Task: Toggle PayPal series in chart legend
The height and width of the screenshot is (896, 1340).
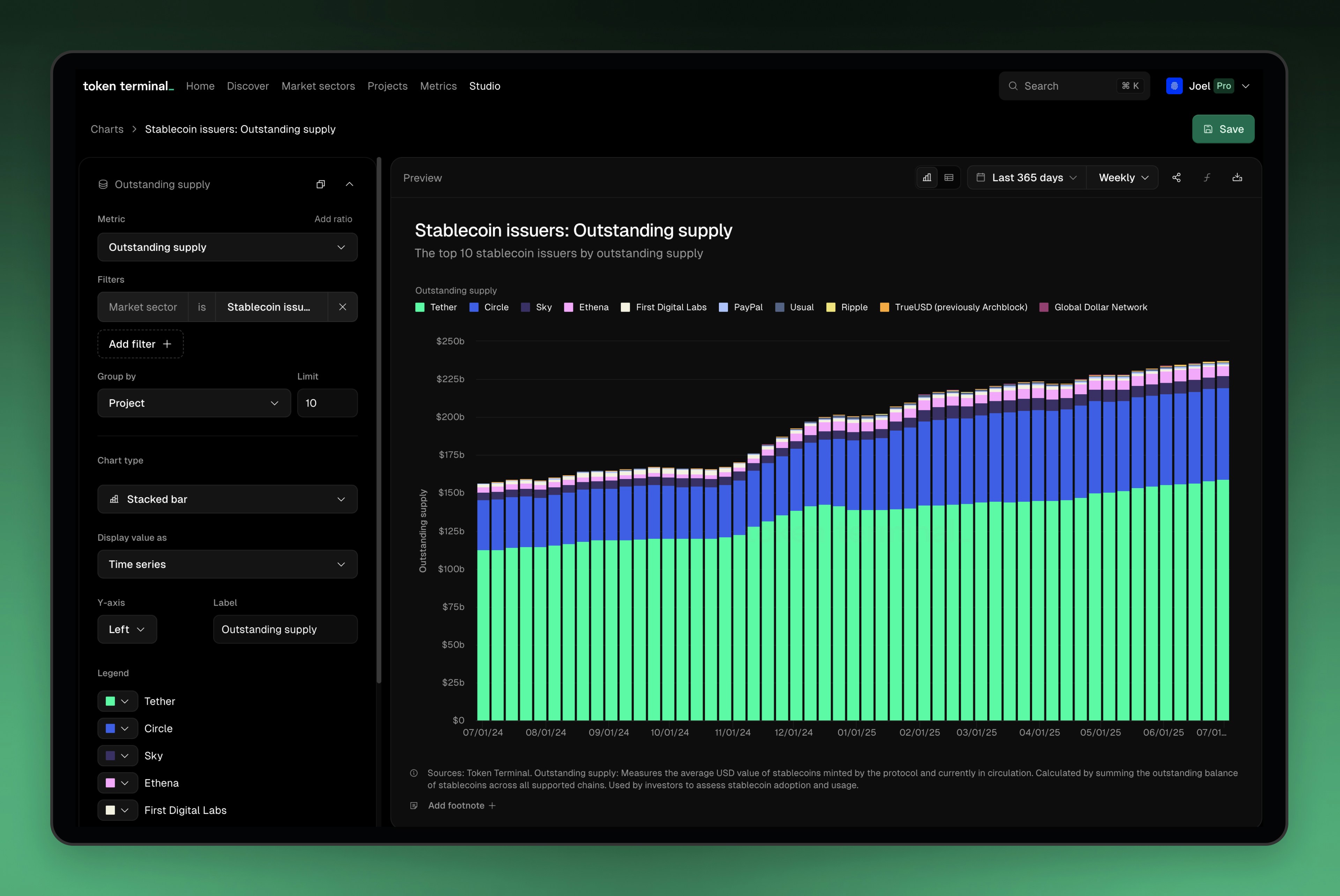Action: point(740,307)
